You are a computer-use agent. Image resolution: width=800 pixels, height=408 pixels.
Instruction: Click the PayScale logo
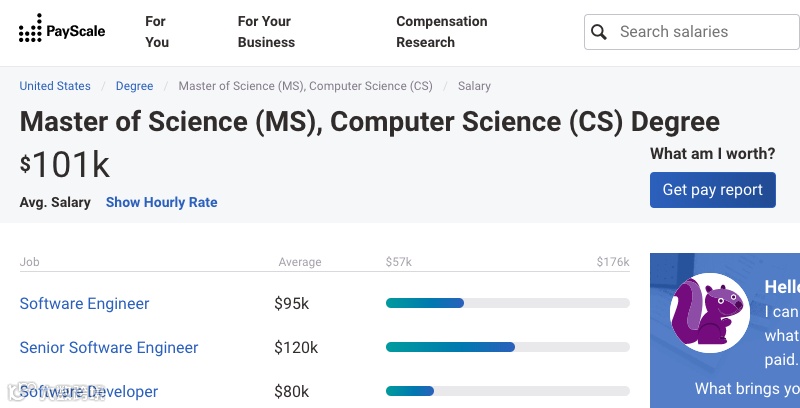click(x=62, y=31)
